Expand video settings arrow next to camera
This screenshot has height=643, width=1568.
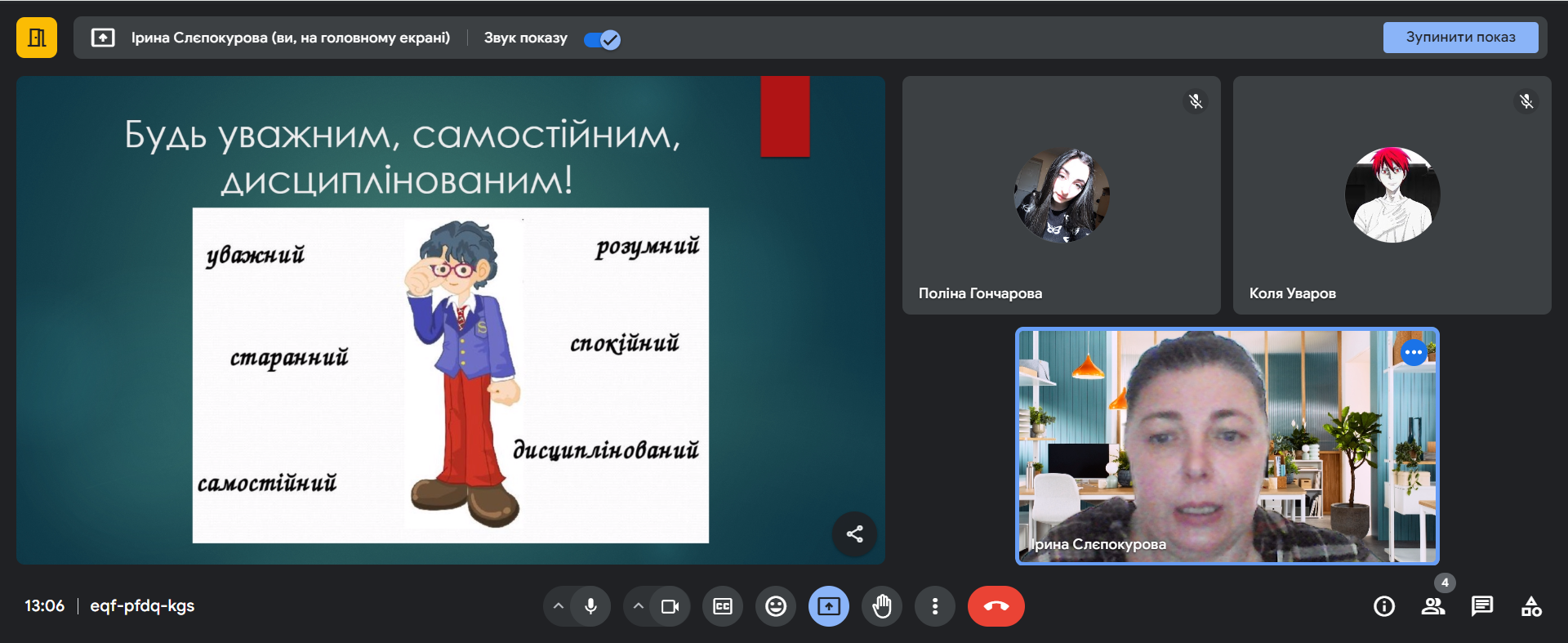pos(639,606)
